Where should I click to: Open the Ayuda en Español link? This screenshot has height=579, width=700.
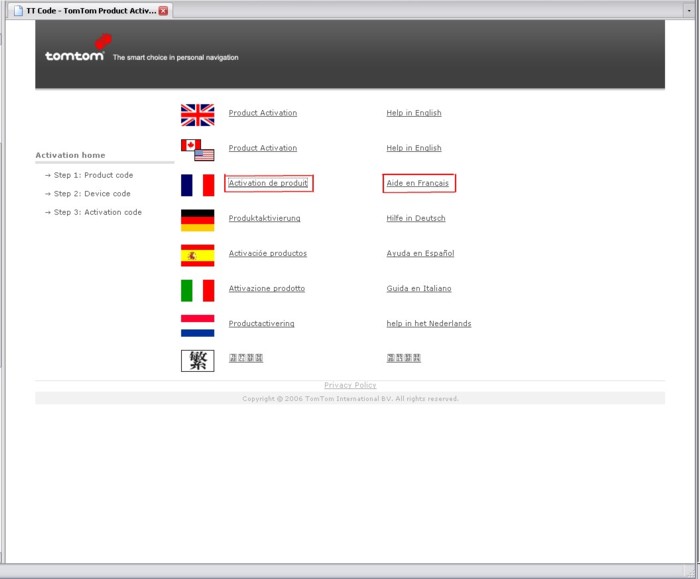pos(420,253)
